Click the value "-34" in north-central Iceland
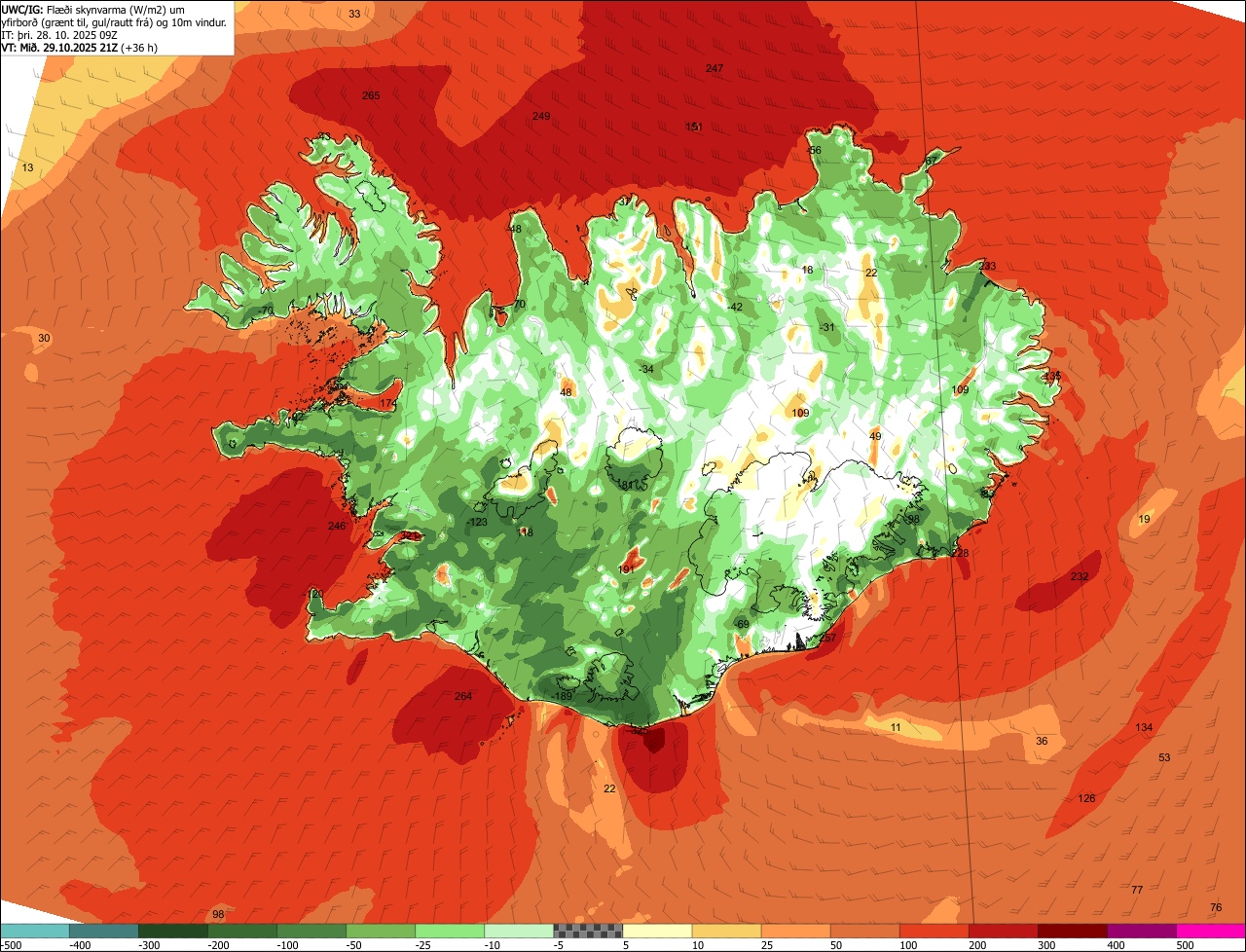This screenshot has width=1246, height=952. pos(645,369)
